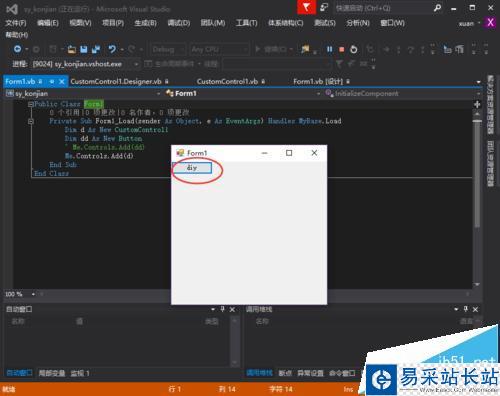Pin the Call Stack window pushpin
Image resolution: width=500 pixels, height=396 pixels.
pyautogui.click(x=466, y=309)
